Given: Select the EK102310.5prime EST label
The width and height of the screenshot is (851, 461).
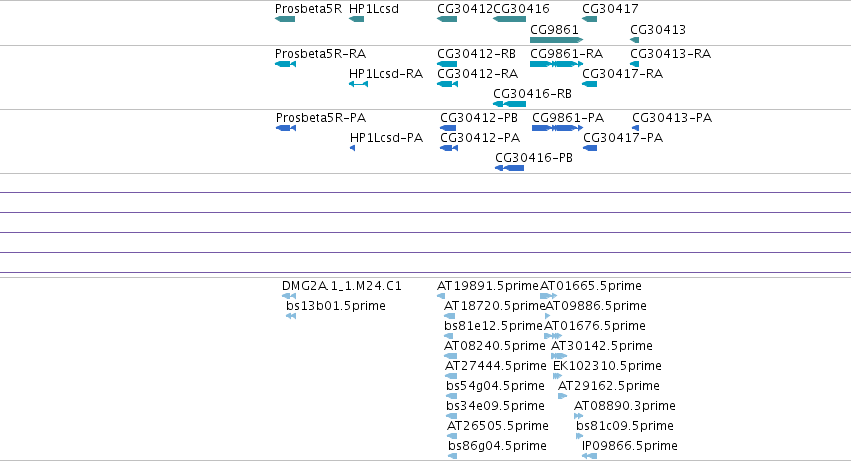Looking at the screenshot, I should click(607, 366).
